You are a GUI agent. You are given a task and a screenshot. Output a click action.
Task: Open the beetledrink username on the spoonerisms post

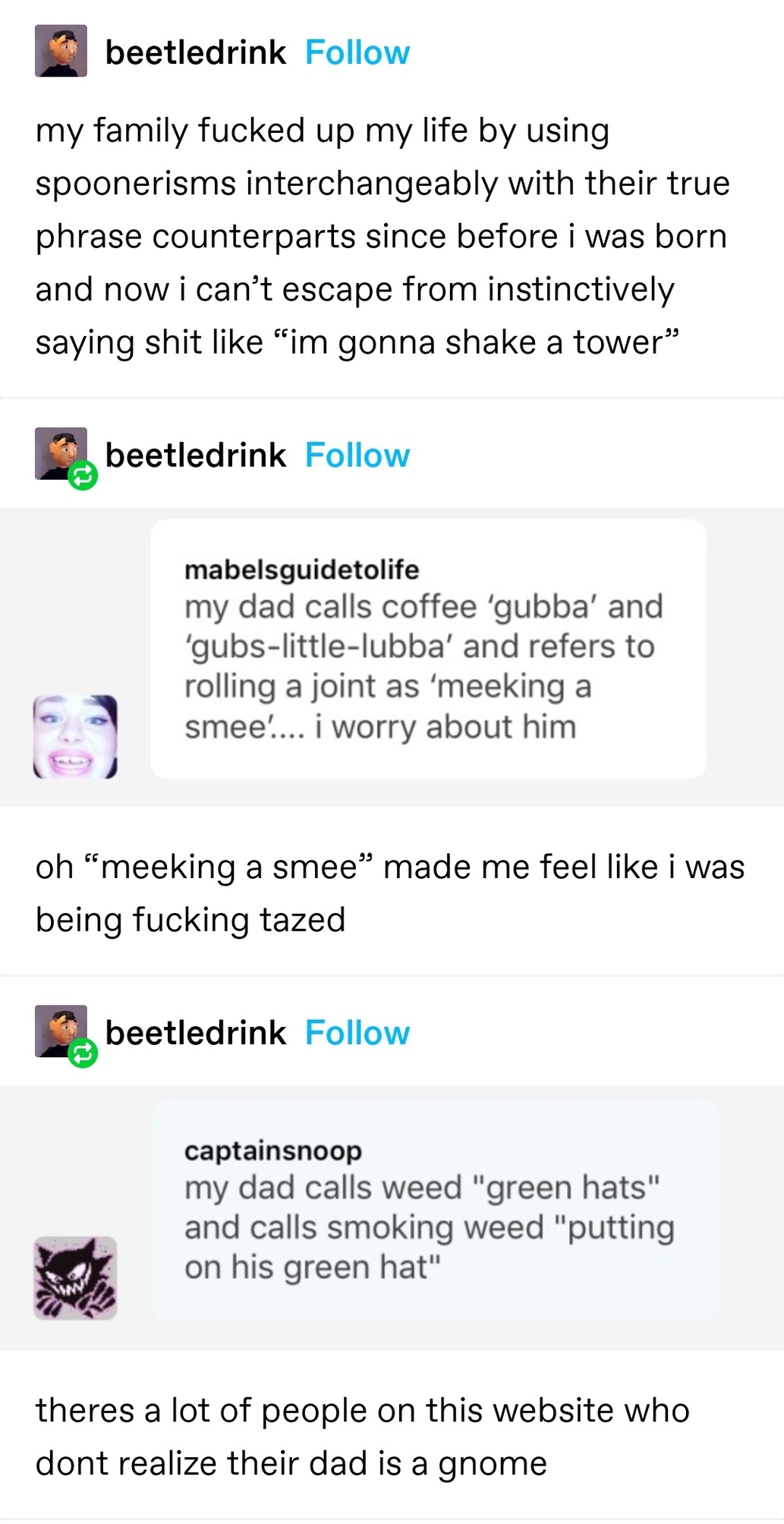[195, 53]
